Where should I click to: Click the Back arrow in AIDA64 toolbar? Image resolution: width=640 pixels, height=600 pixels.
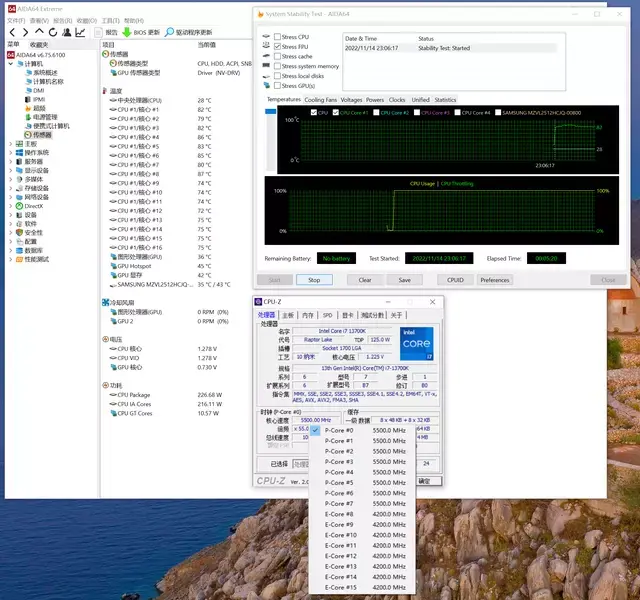click(x=12, y=32)
